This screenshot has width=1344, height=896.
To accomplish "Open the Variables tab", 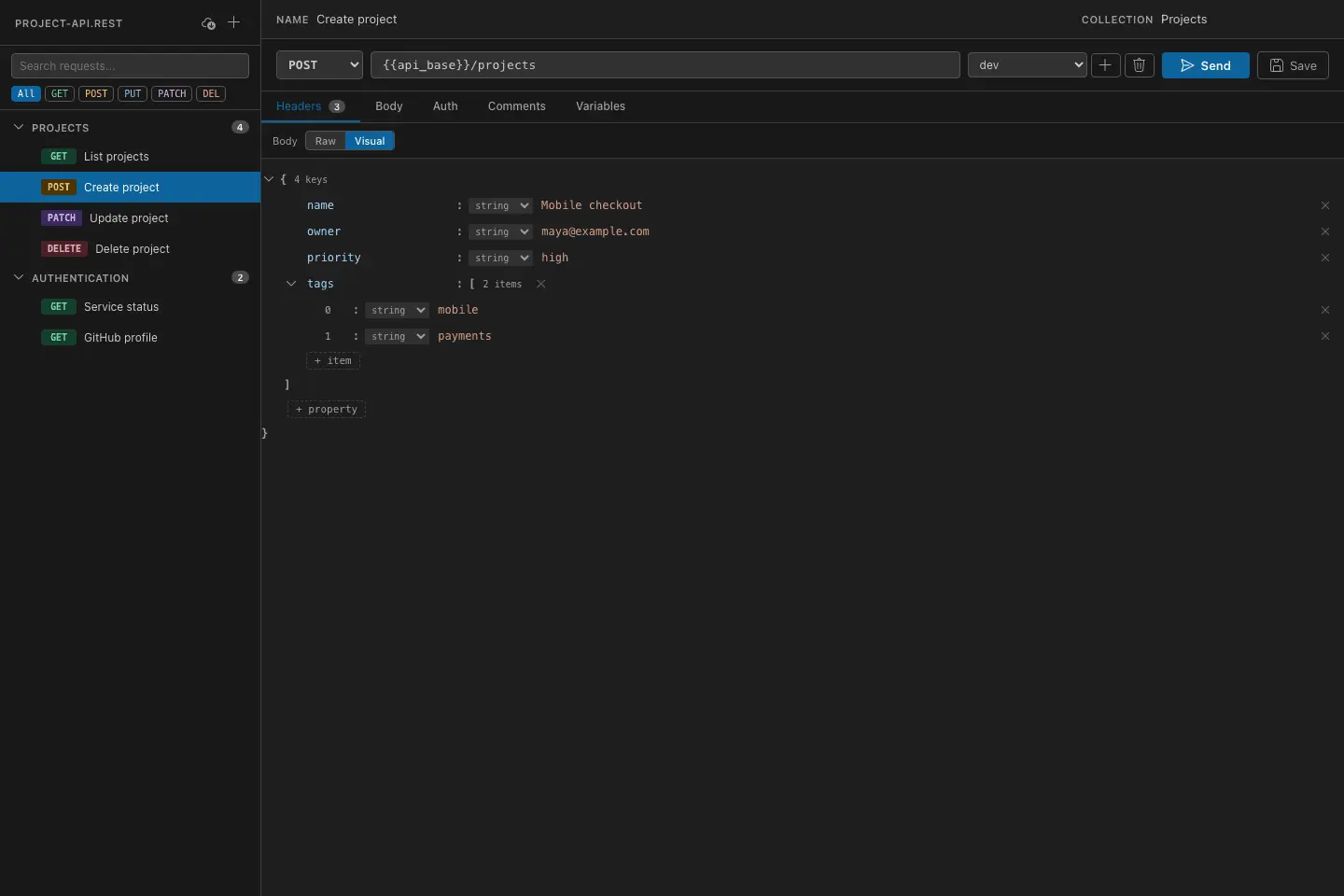I will 600,106.
